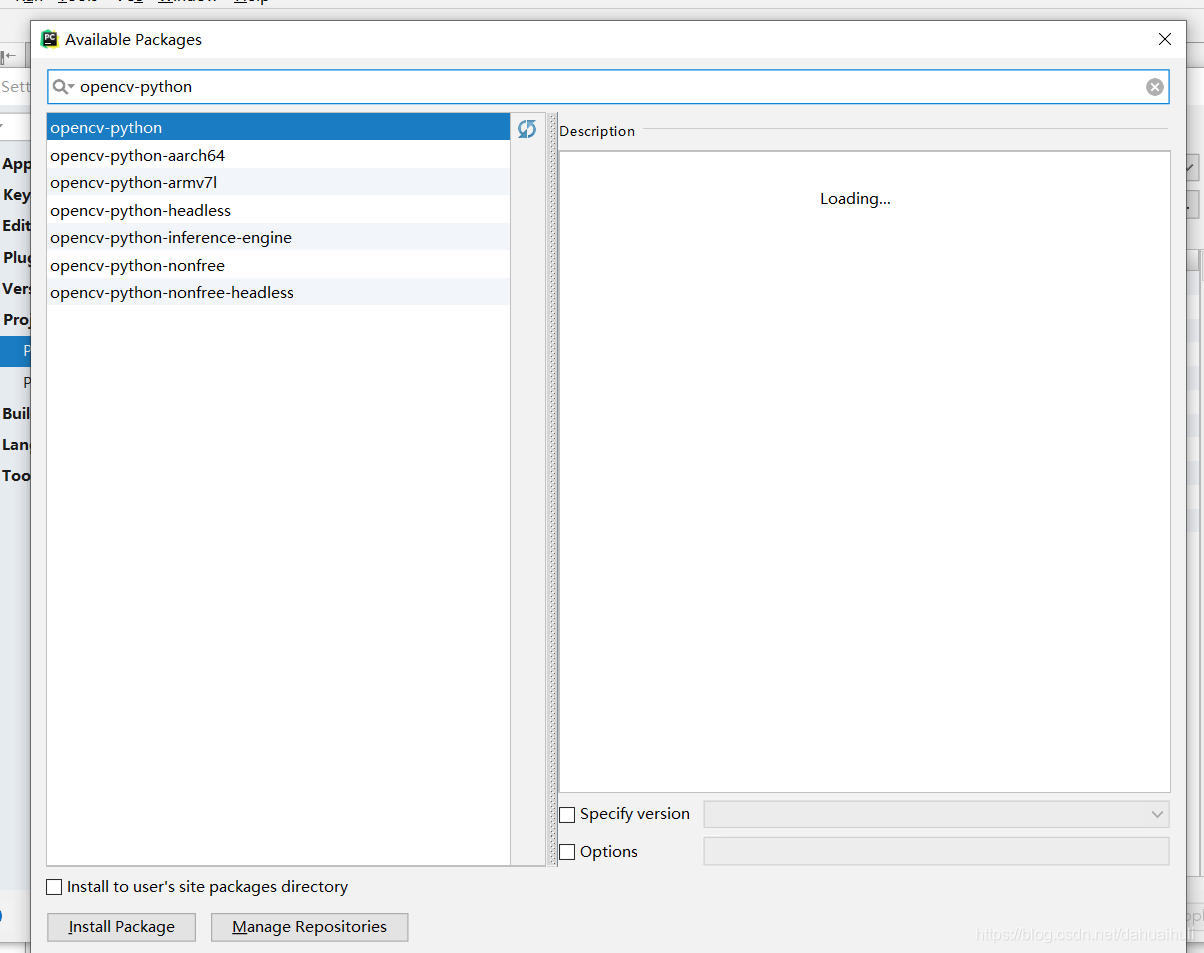
Task: Select opencv-python-nonfree package
Action: click(278, 265)
